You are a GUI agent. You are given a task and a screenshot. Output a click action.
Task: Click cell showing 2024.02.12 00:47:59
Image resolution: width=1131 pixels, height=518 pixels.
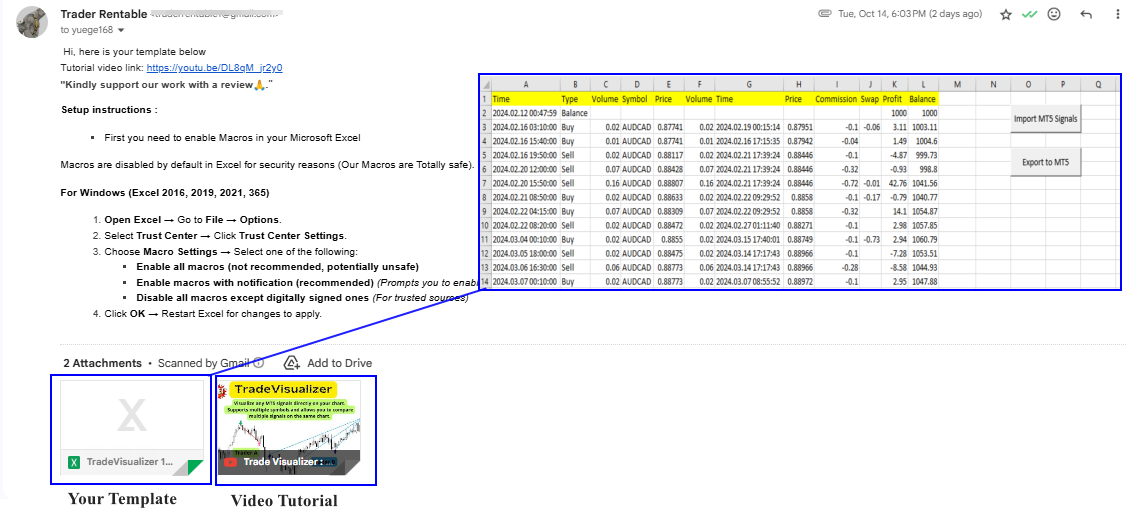(525, 113)
